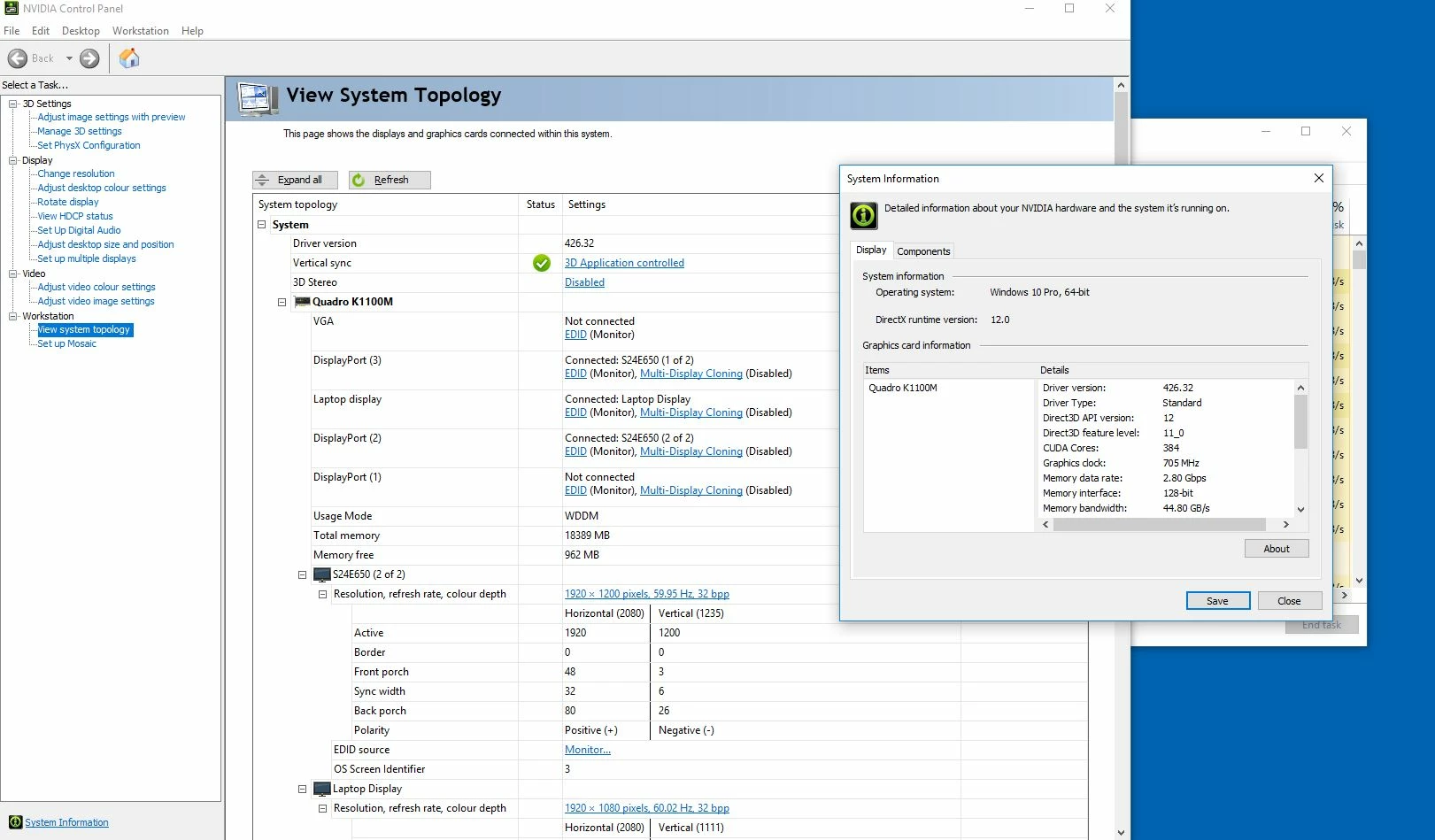Select Set PhysX Configuration
Screen dimensions: 1435x840
[x=89, y=145]
